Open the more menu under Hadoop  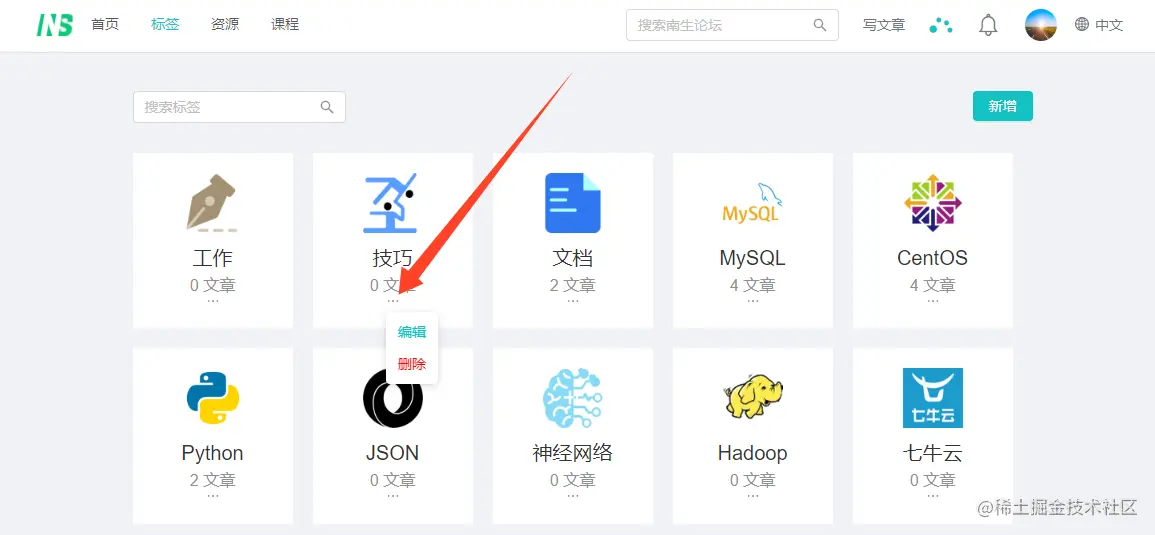click(x=752, y=496)
